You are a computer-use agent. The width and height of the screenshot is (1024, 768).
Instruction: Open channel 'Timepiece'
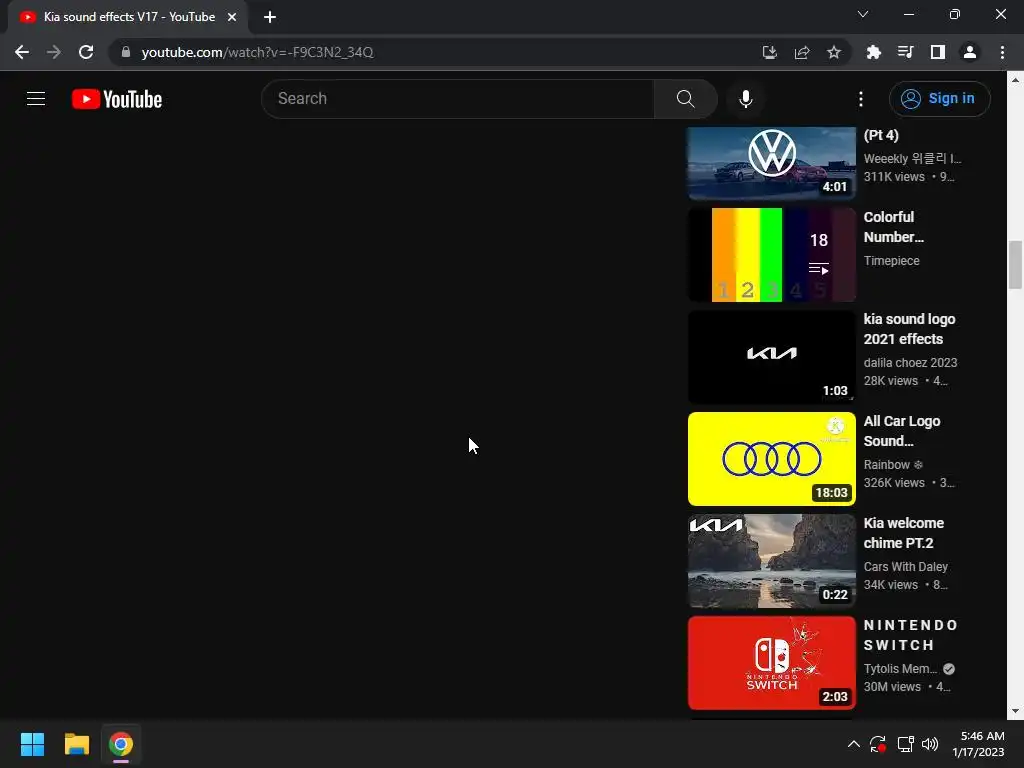click(891, 261)
